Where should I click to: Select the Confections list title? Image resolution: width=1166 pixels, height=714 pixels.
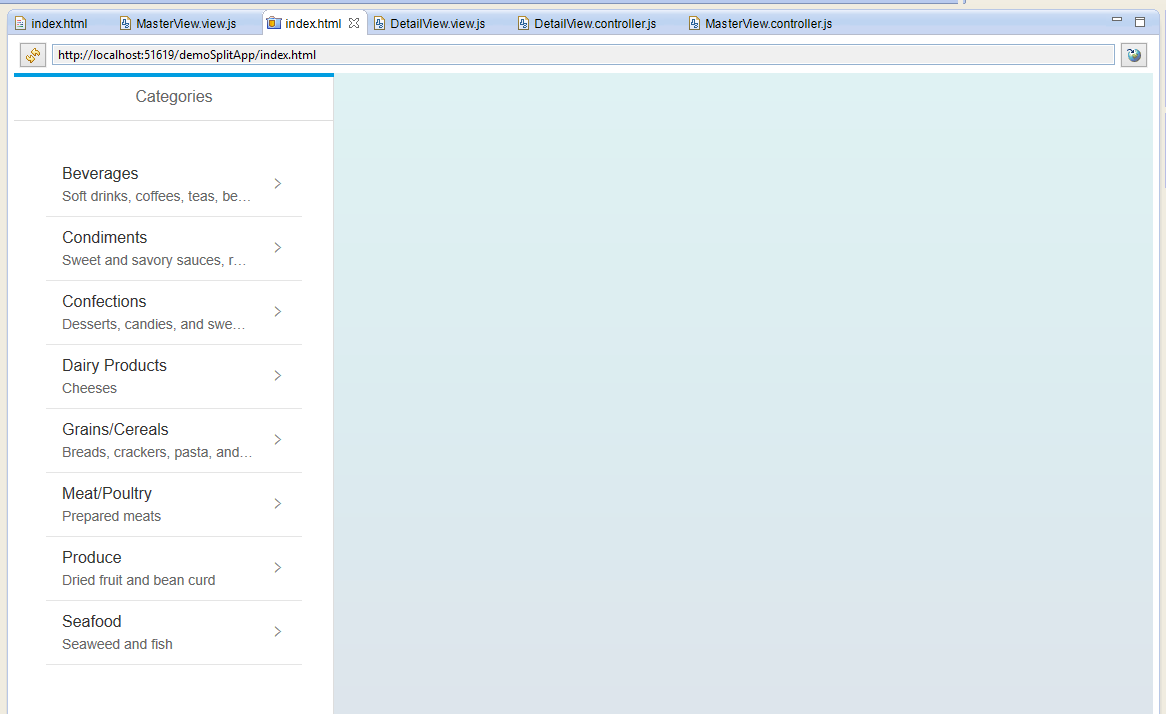[x=104, y=301]
